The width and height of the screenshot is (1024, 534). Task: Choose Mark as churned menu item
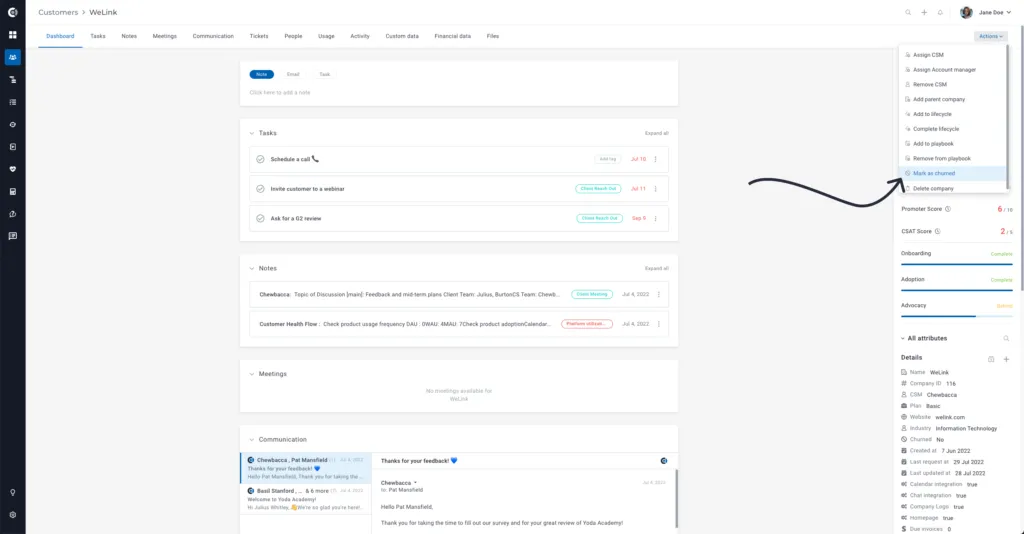(952, 174)
